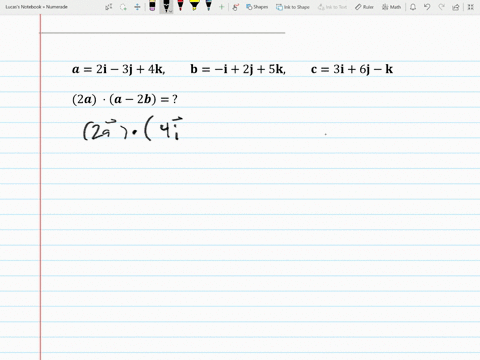Share this notebook page

(456, 7)
